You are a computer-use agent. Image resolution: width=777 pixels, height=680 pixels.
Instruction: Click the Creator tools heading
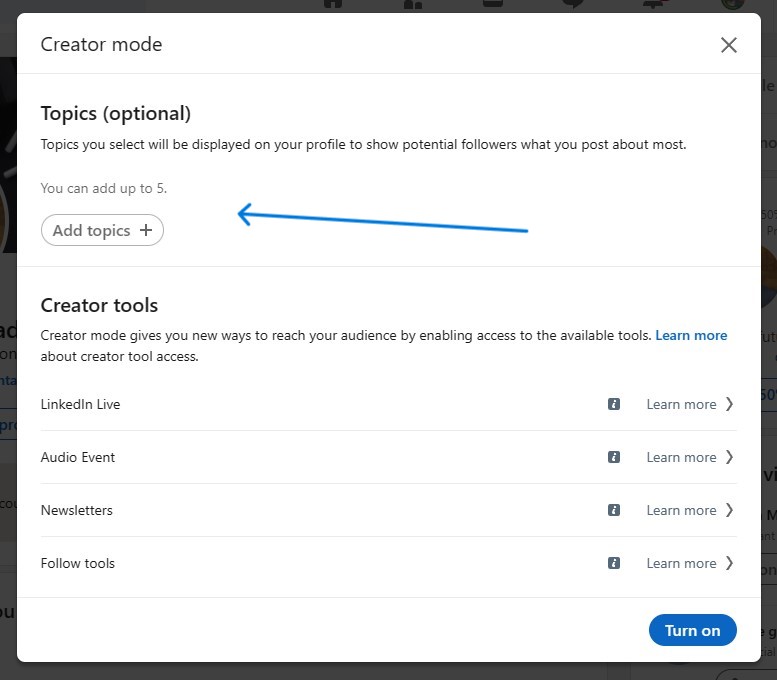pos(99,305)
